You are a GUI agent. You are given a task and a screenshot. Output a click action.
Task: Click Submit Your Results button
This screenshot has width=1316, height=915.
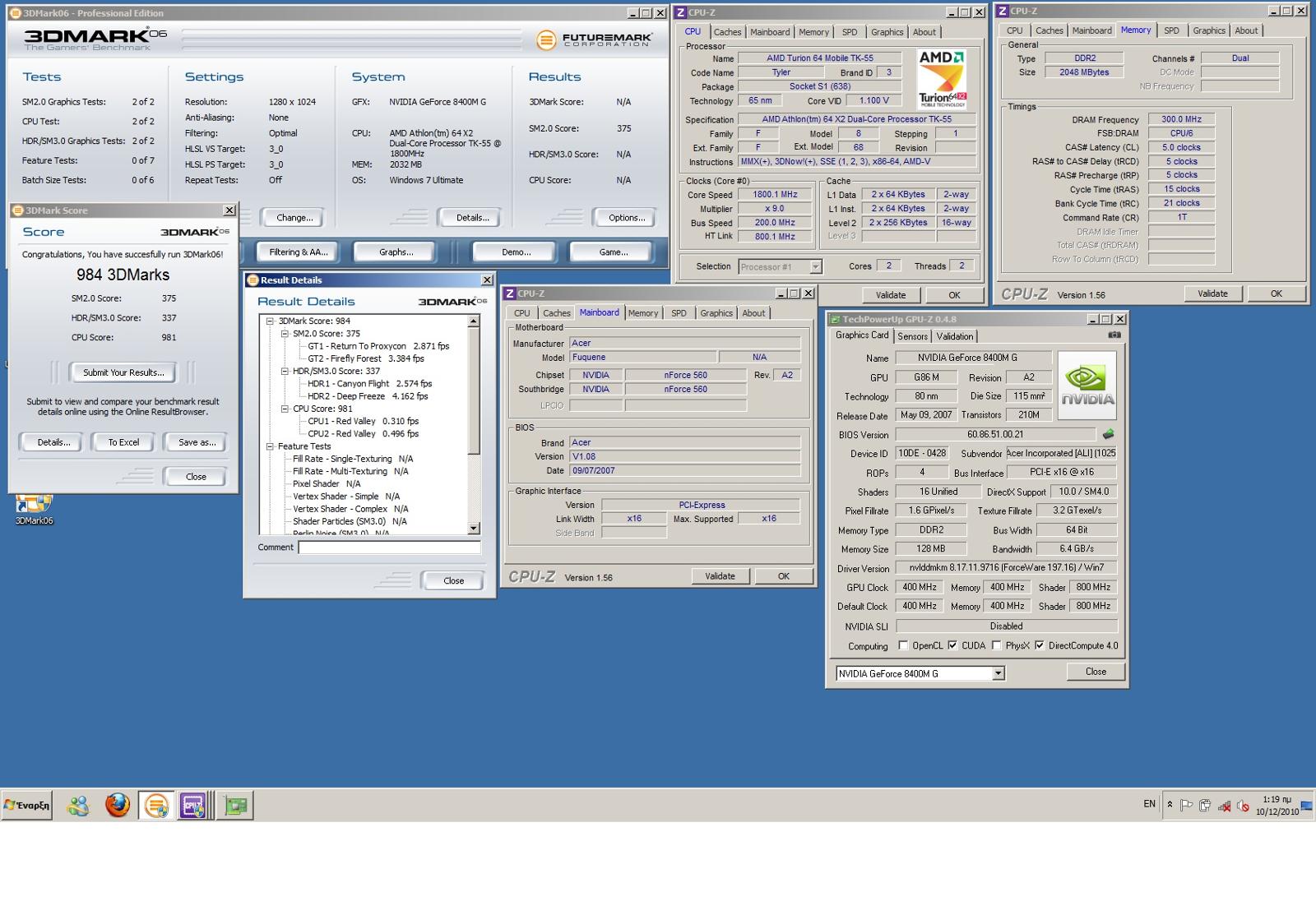click(123, 372)
